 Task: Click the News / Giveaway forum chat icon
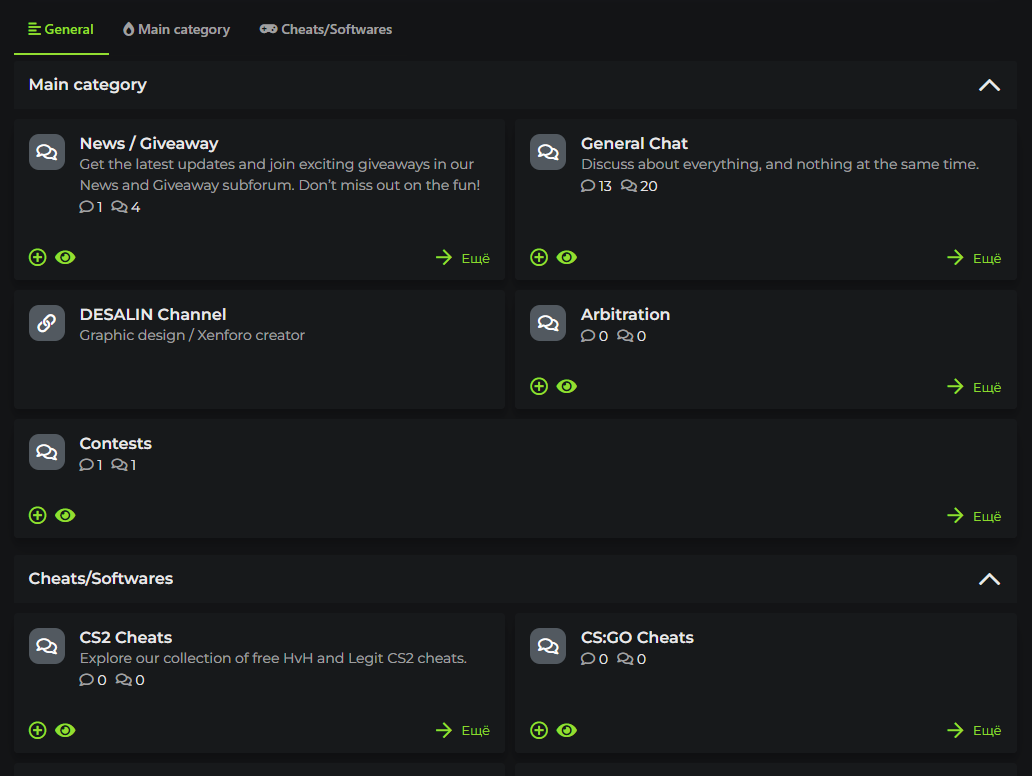(47, 152)
